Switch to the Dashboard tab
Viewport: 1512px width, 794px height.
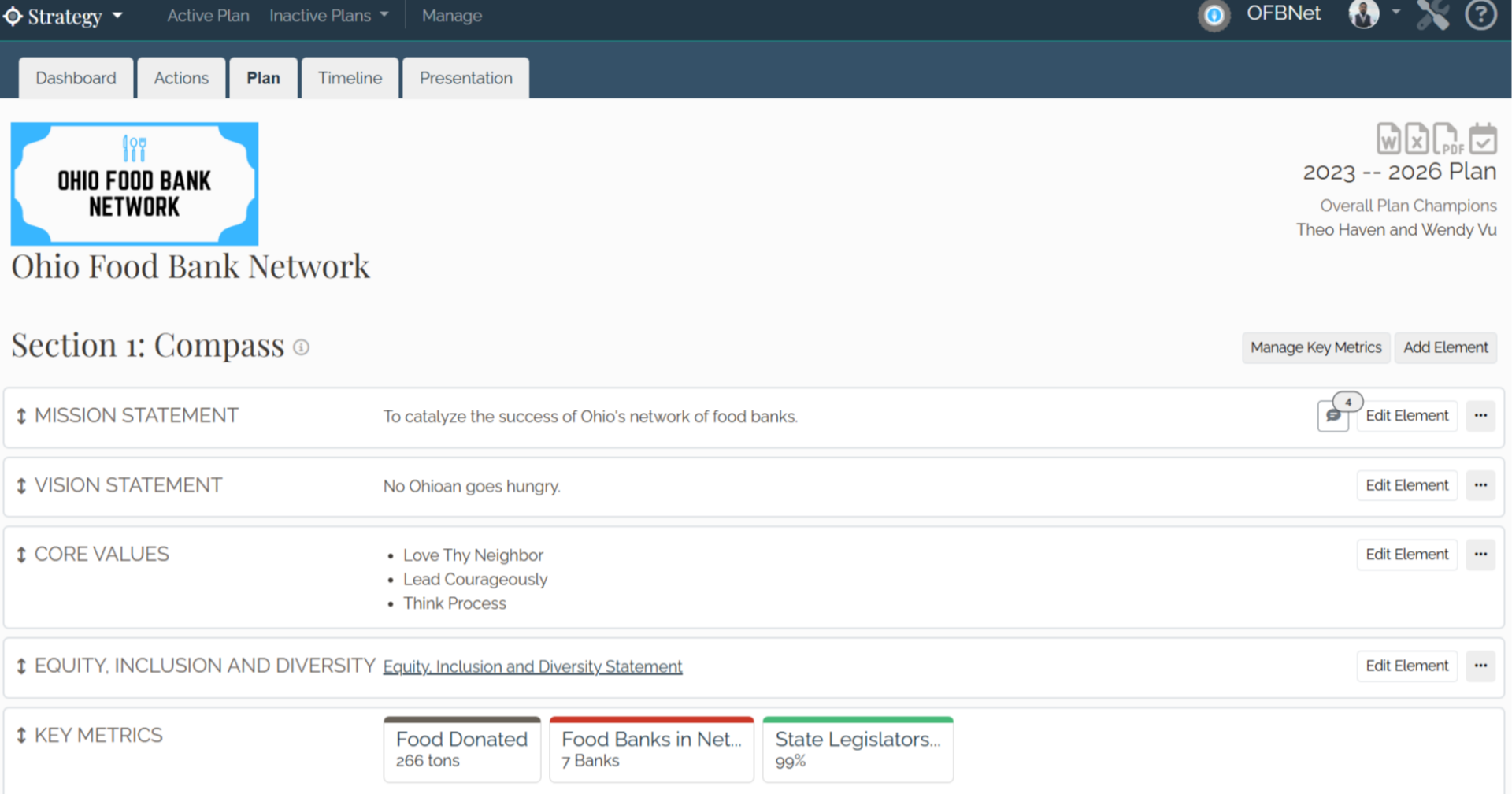76,78
